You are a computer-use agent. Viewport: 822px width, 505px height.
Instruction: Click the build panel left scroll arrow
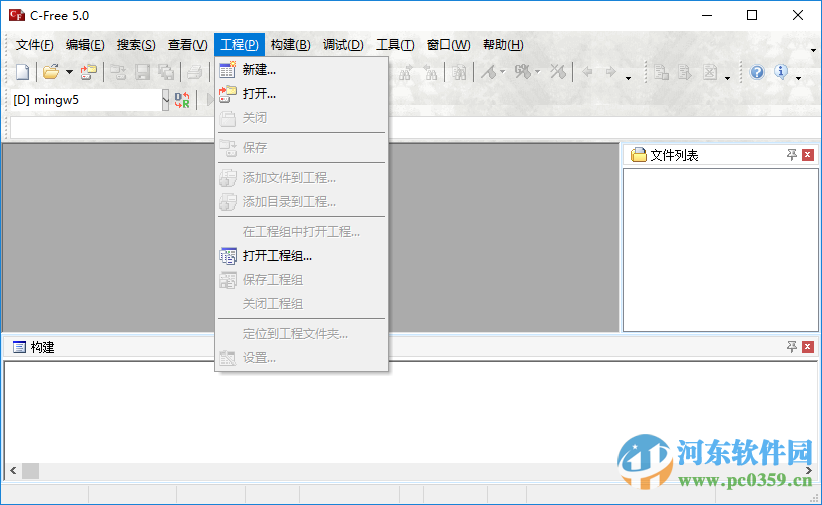click(x=13, y=470)
